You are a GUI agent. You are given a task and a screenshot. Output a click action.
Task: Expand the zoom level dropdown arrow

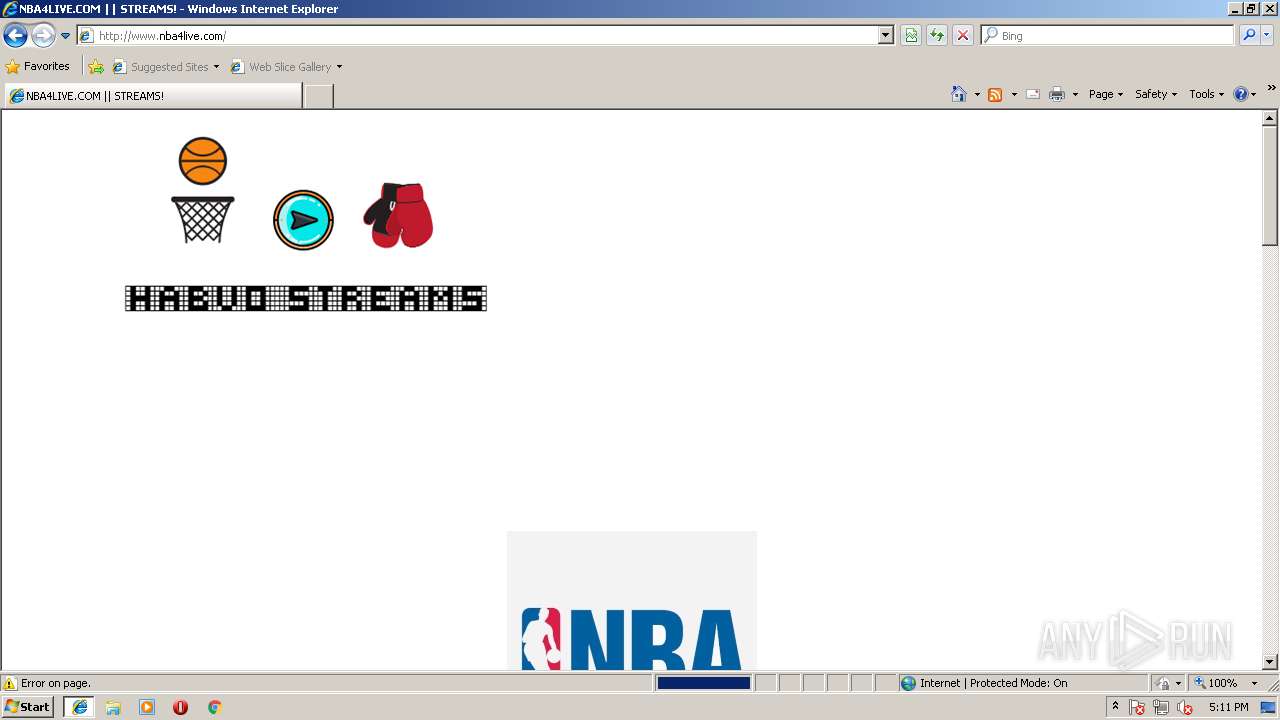[1254, 683]
